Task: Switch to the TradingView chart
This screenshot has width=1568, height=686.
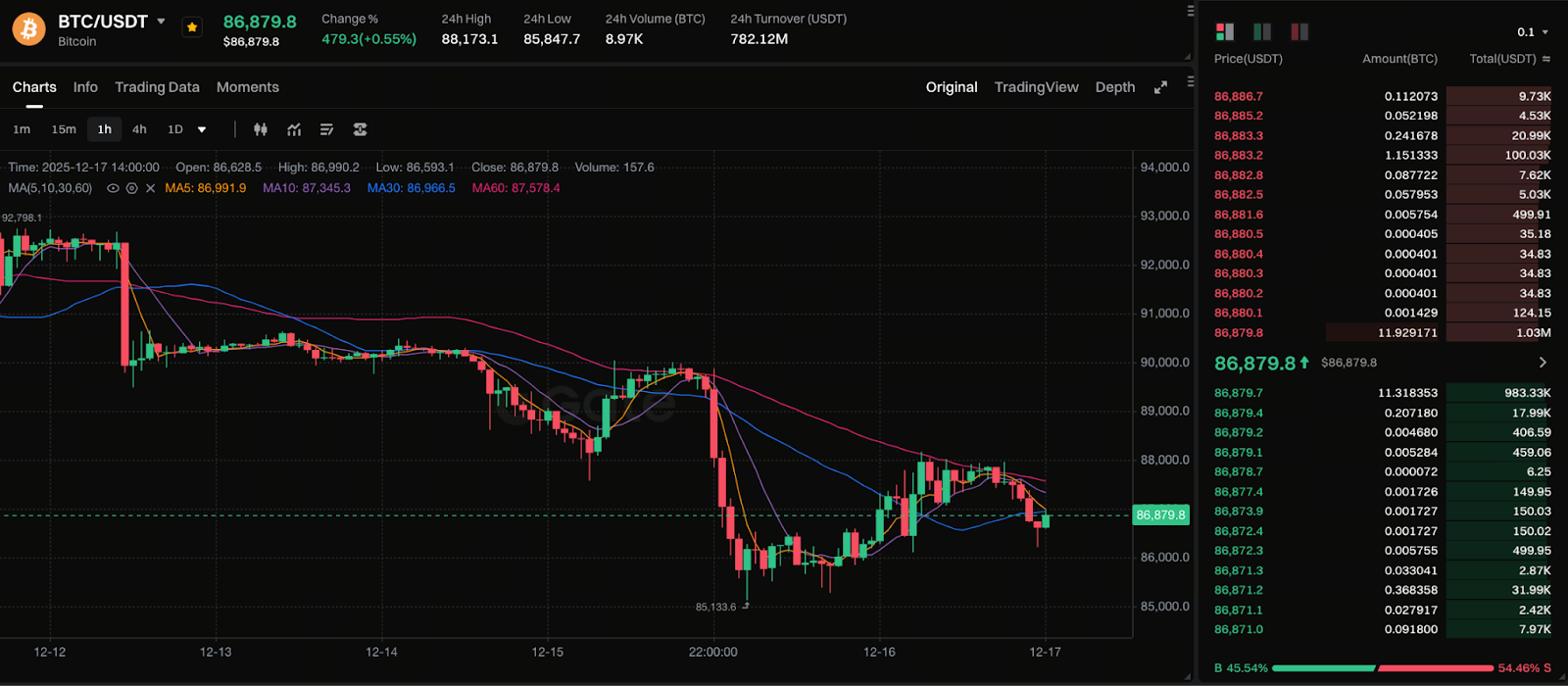Action: tap(1036, 87)
